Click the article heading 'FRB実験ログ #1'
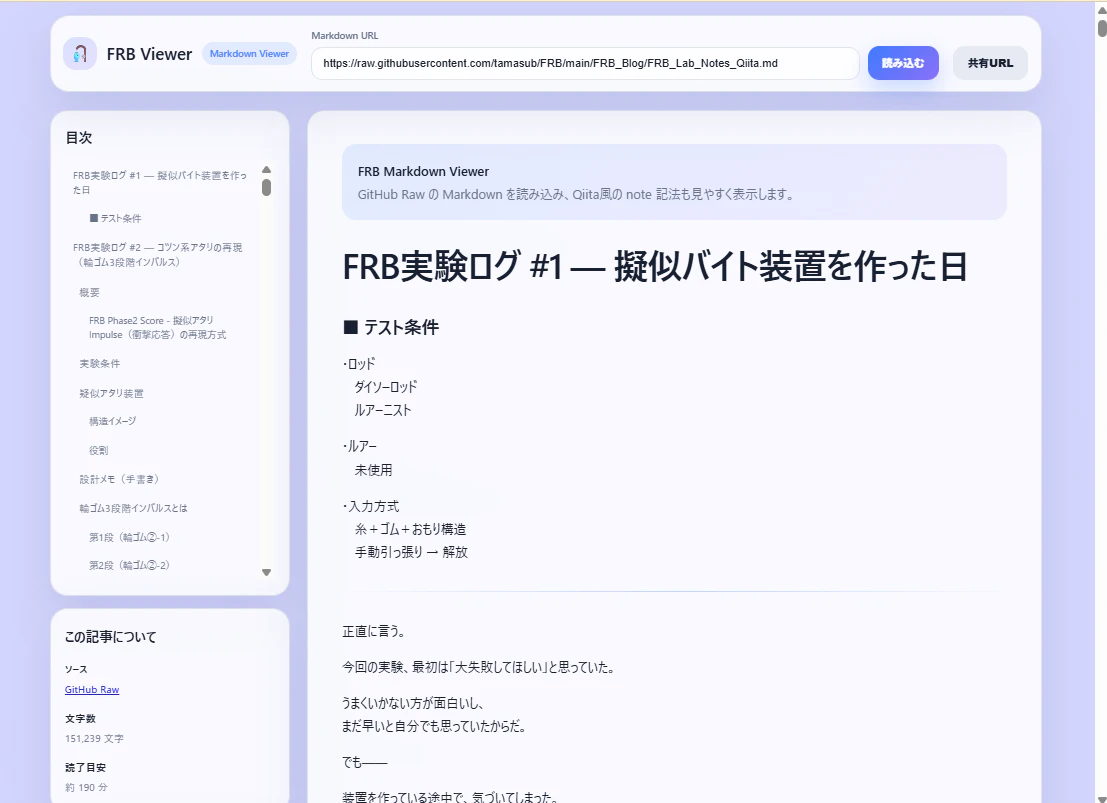The height and width of the screenshot is (803, 1107). (654, 267)
